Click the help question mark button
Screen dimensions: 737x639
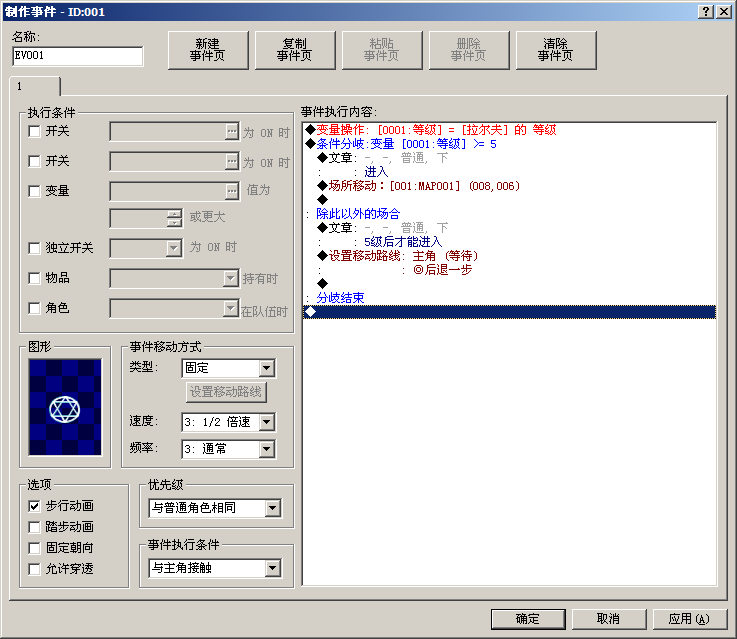click(706, 12)
